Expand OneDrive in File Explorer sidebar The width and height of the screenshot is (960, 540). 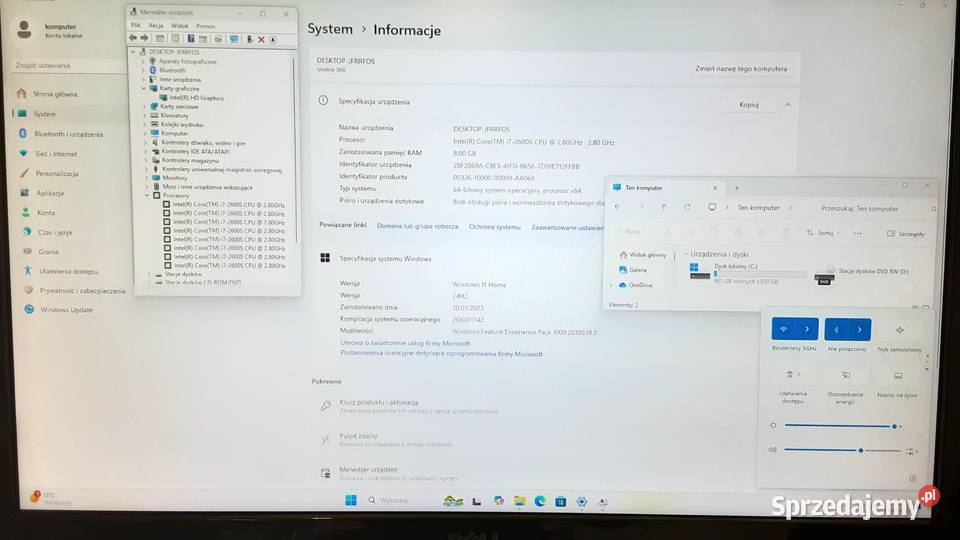point(611,285)
